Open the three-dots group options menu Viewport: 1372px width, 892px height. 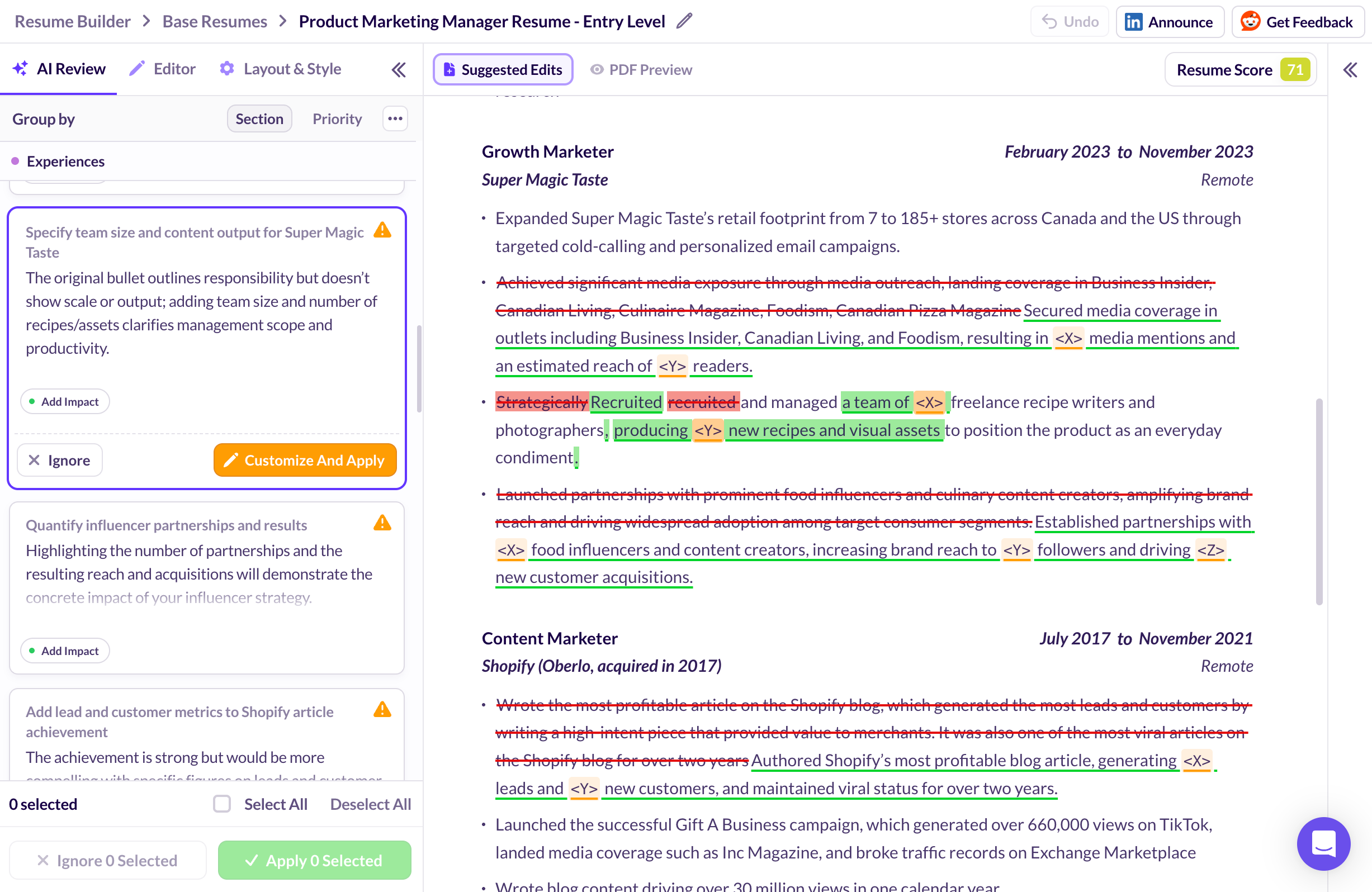pos(395,118)
